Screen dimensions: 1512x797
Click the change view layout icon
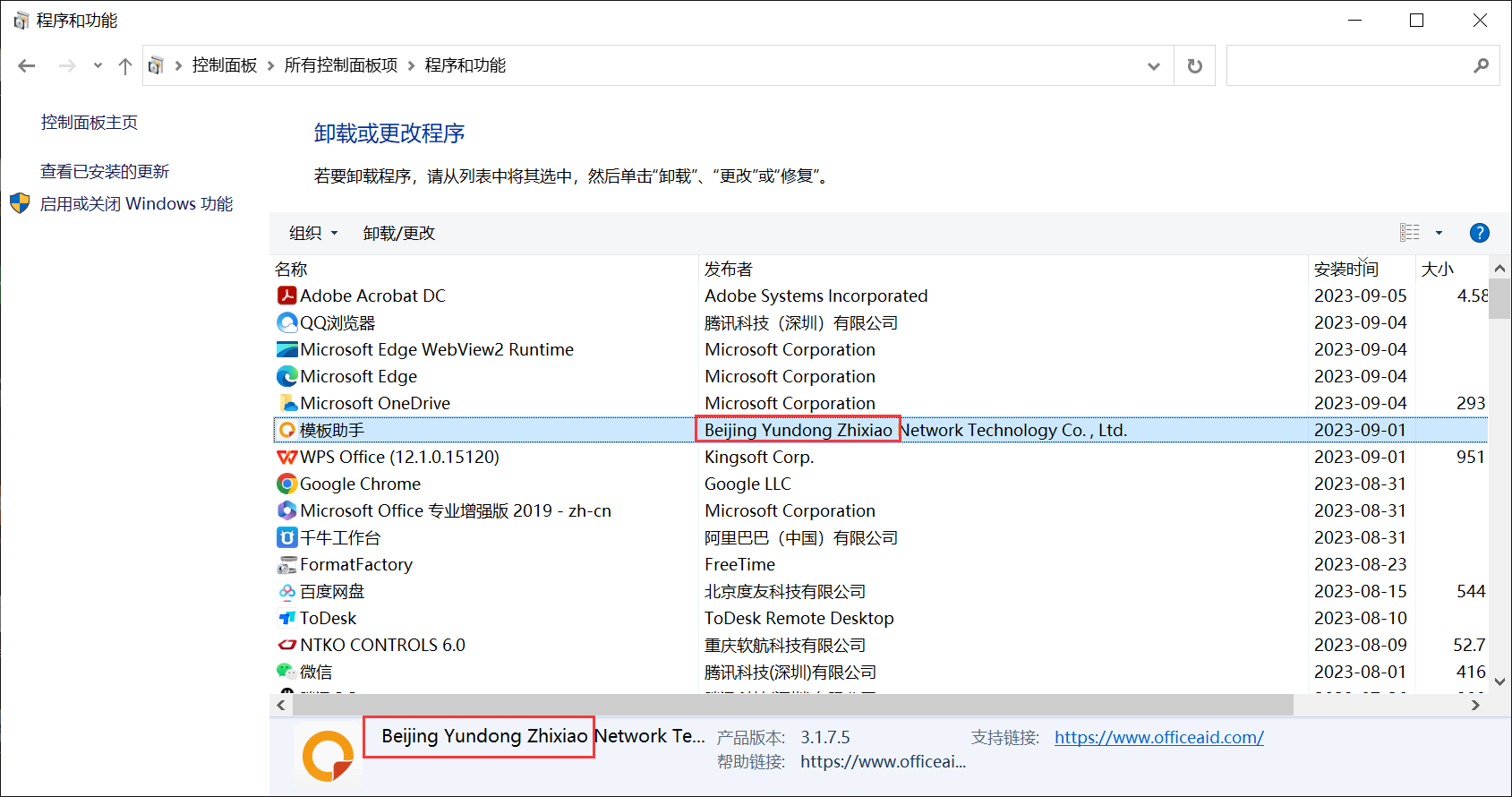[x=1410, y=233]
